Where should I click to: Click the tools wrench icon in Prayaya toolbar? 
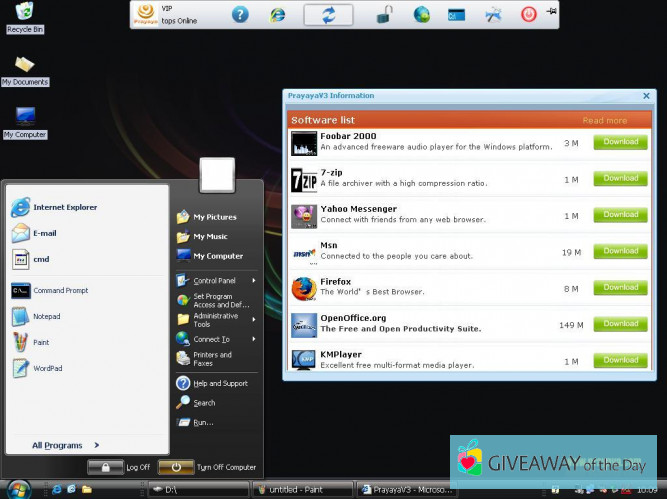[493, 14]
